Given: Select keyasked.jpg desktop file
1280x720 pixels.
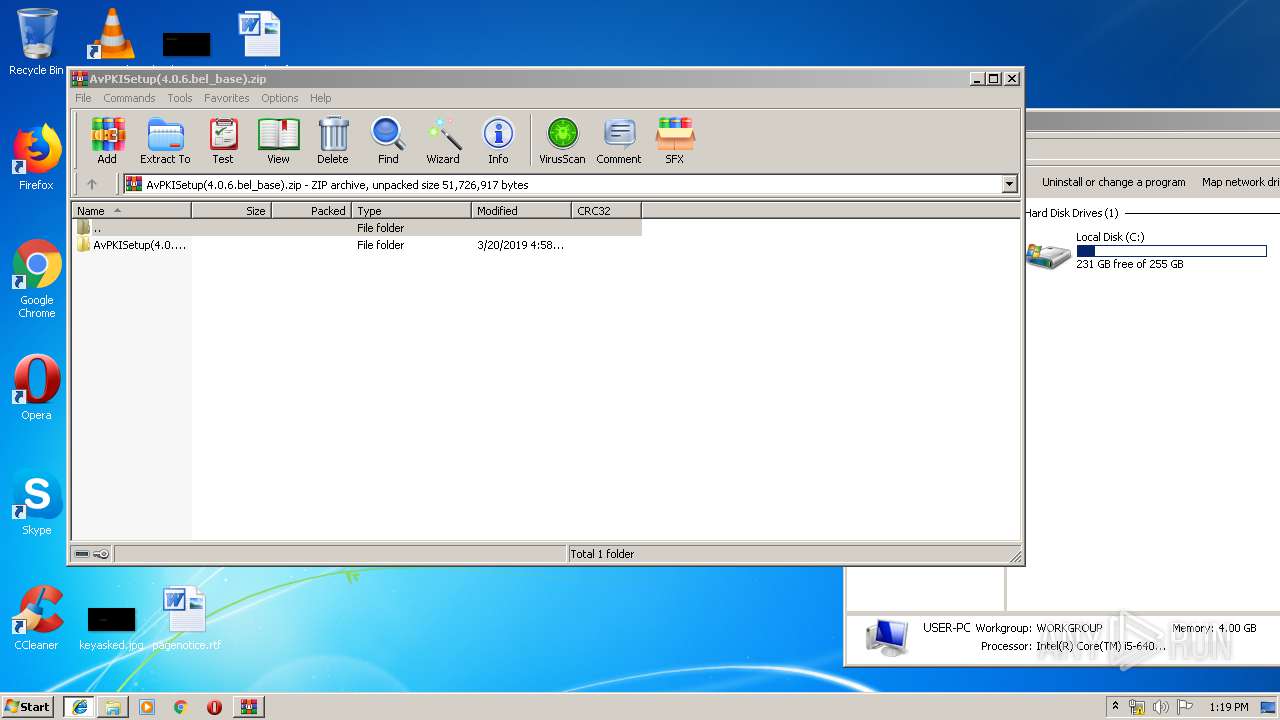Looking at the screenshot, I should (x=111, y=628).
